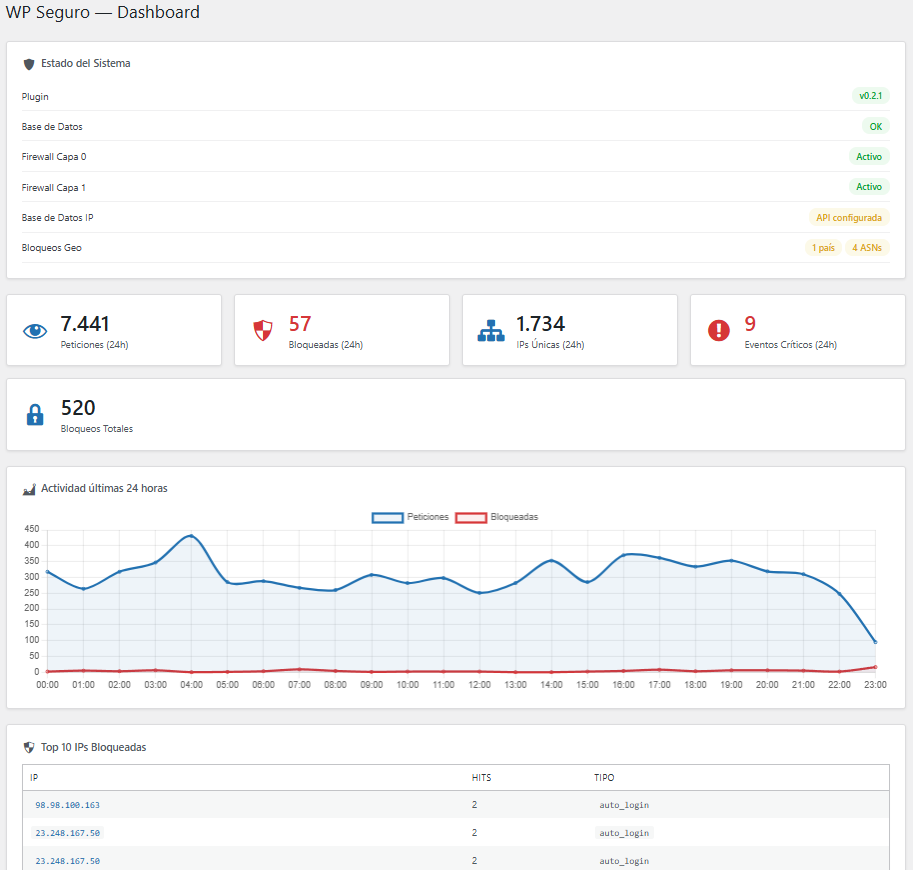Click the HITS column header
The height and width of the screenshot is (870, 913).
(481, 777)
